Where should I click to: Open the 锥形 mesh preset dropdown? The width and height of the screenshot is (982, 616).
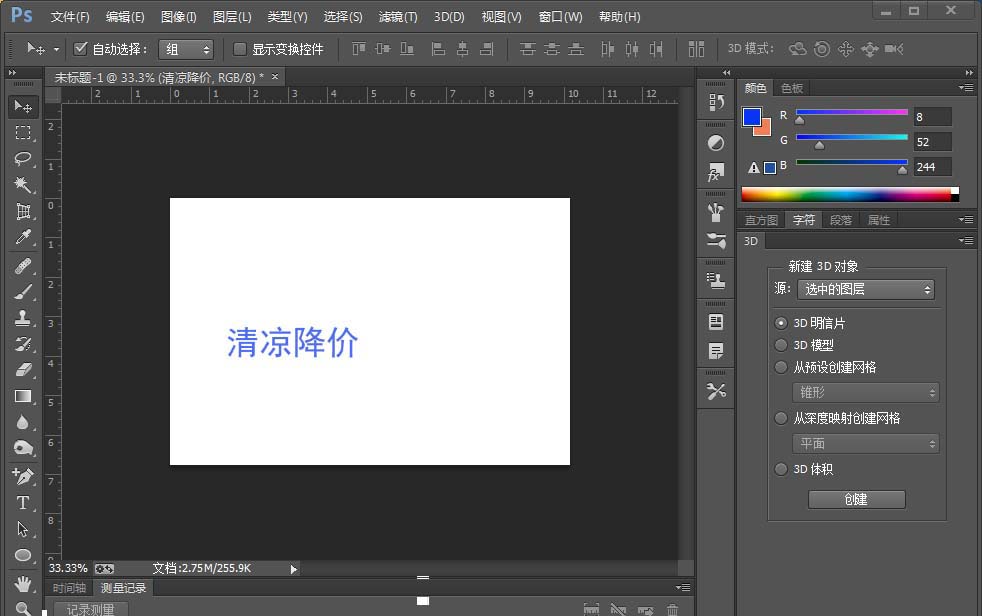(x=866, y=392)
